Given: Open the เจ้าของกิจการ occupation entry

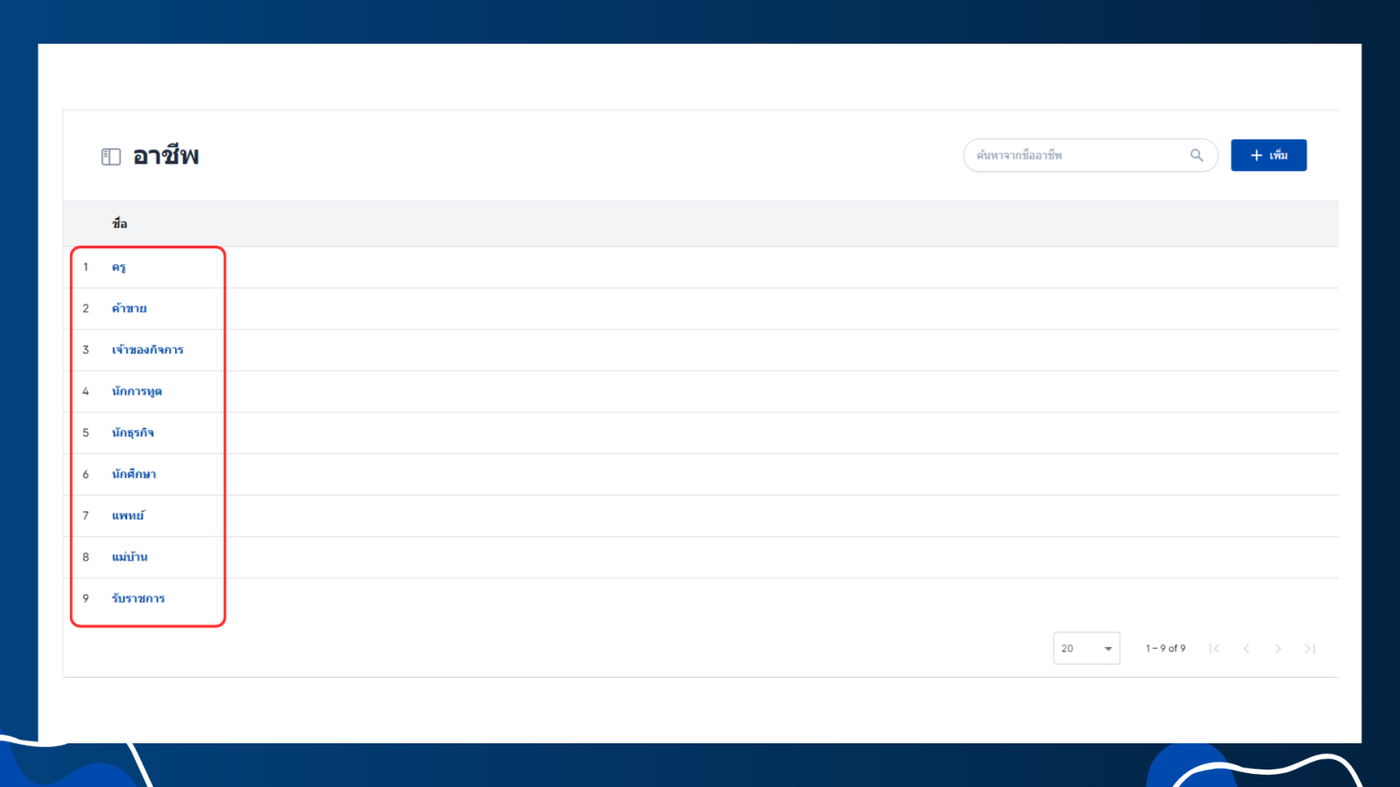Looking at the screenshot, I should 147,350.
